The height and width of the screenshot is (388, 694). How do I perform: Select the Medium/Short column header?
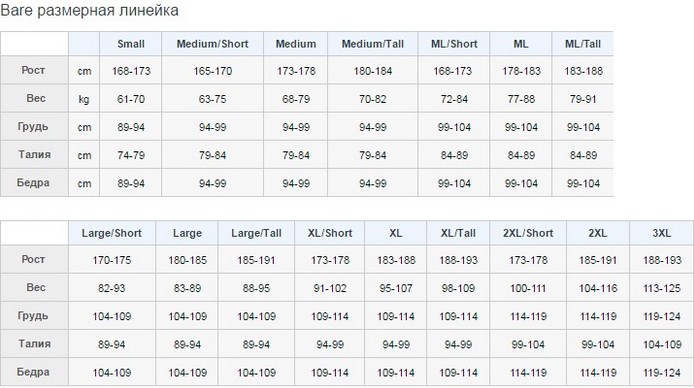point(212,44)
